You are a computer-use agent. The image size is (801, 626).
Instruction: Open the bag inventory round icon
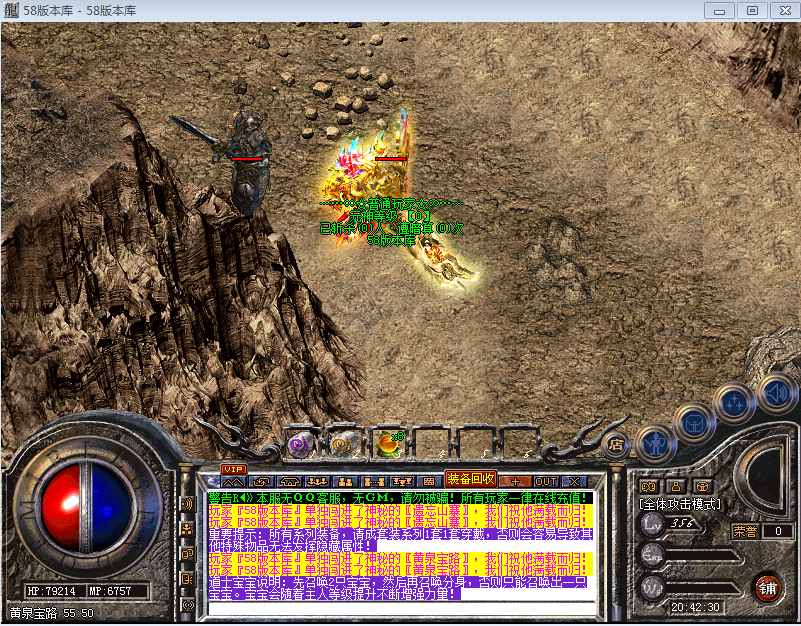(694, 424)
